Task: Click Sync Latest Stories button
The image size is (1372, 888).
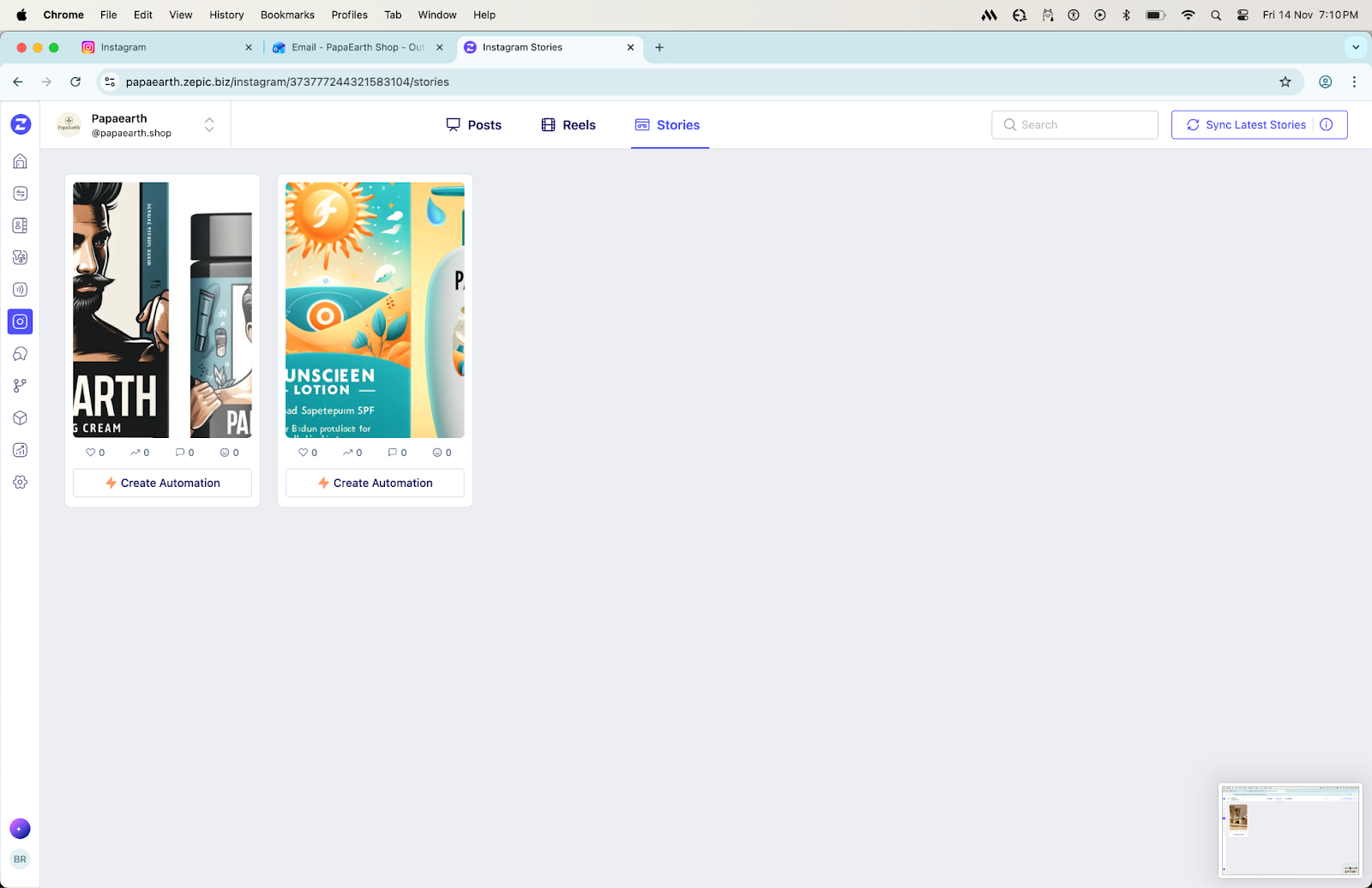Action: [x=1260, y=125]
